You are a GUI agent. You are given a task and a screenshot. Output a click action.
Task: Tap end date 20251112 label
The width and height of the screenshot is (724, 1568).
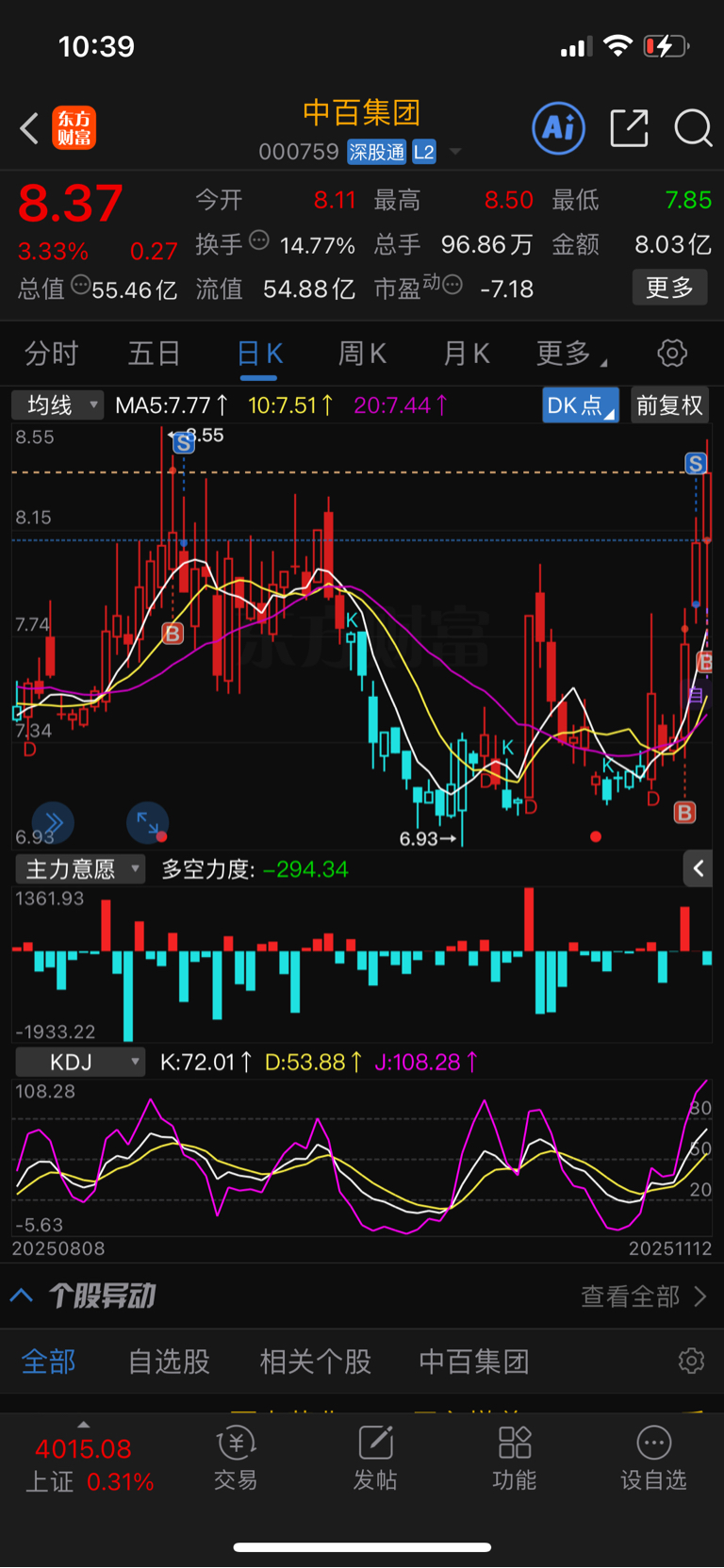tap(670, 1248)
